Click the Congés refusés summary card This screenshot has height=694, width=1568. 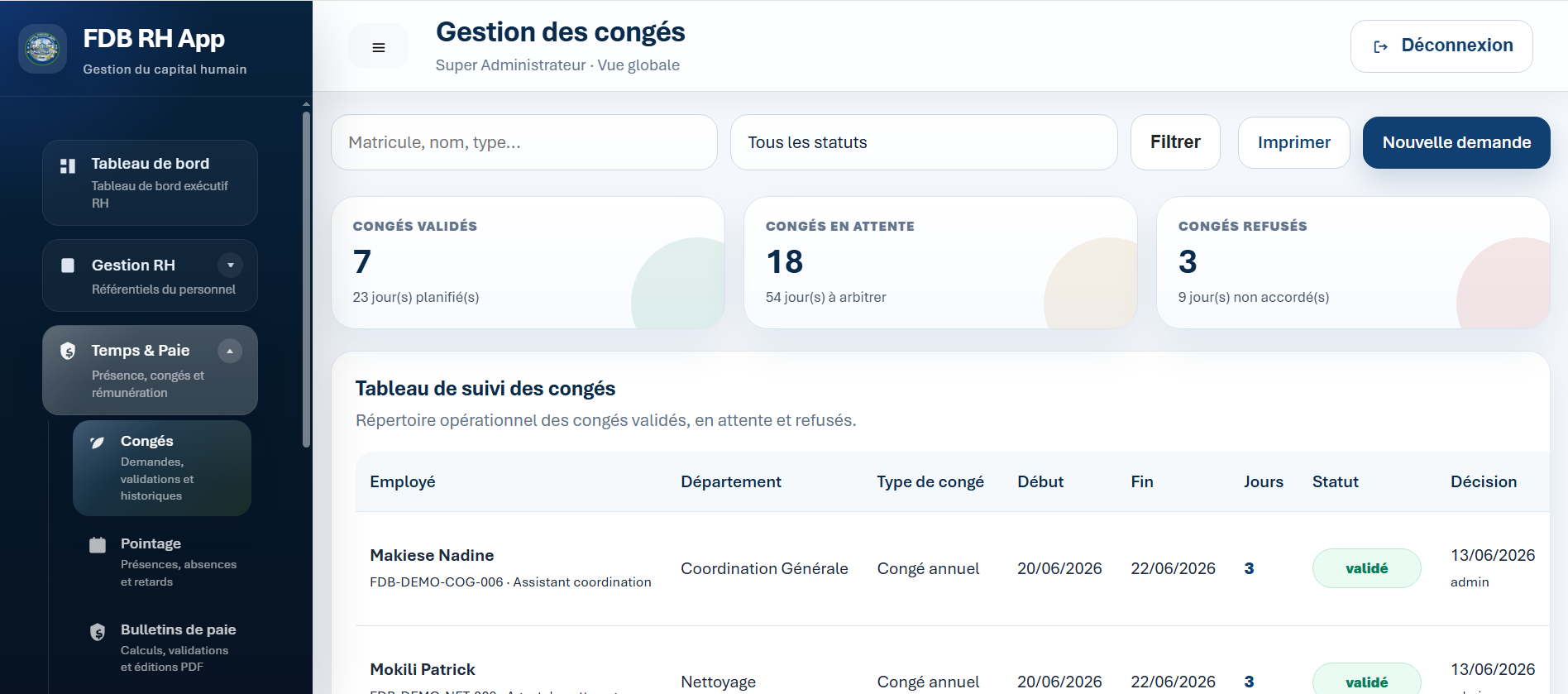pos(1353,262)
